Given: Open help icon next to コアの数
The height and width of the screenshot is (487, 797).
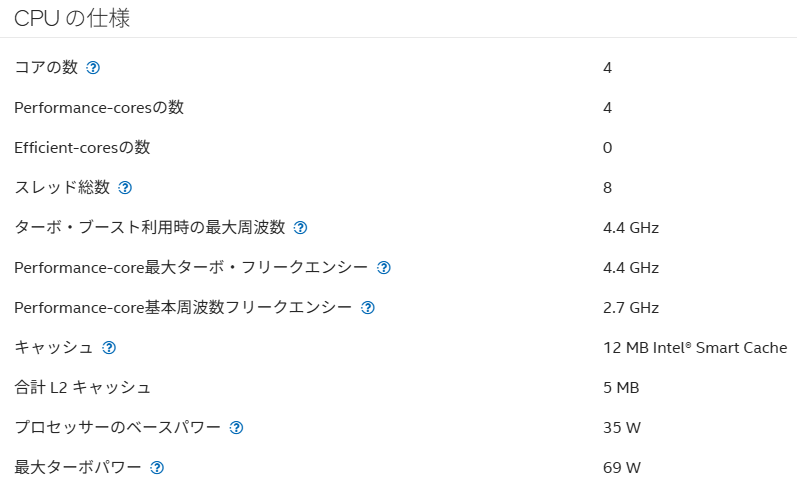Looking at the screenshot, I should (93, 68).
